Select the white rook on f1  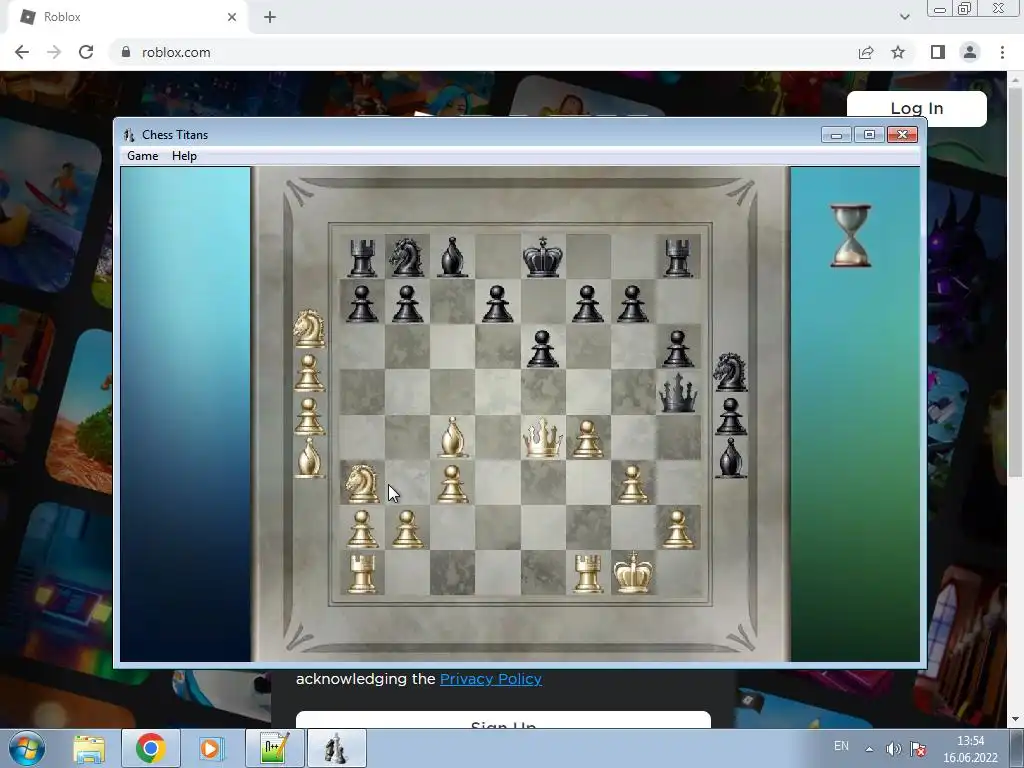pos(588,573)
